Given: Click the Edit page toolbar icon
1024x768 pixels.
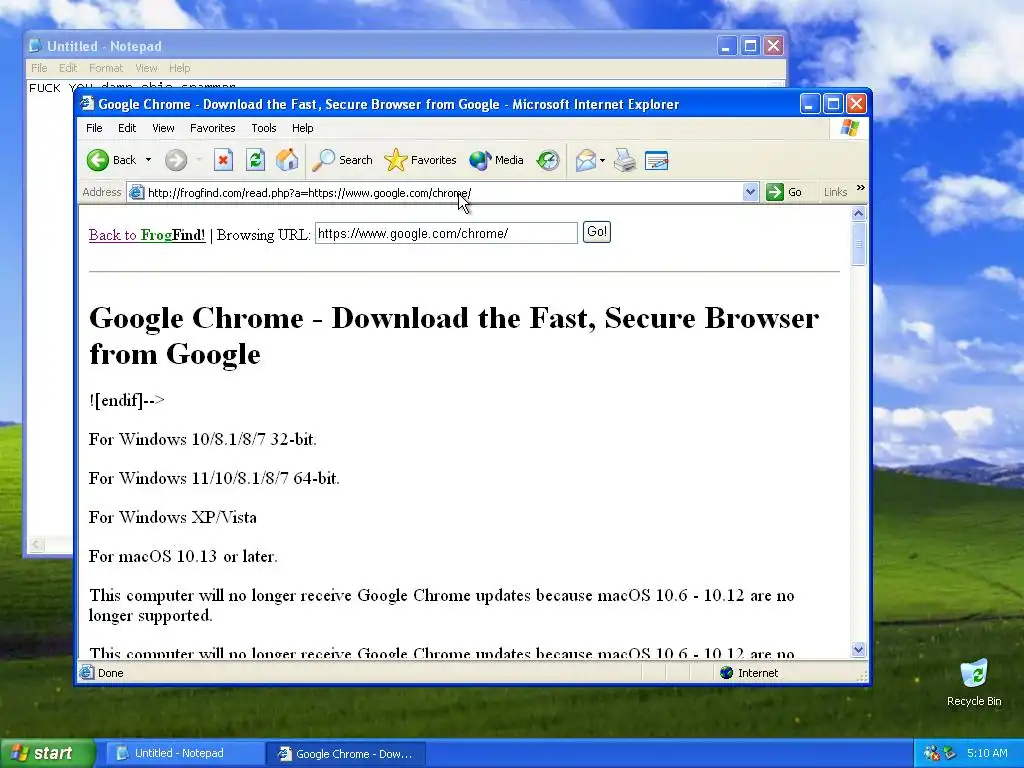Looking at the screenshot, I should (x=656, y=160).
